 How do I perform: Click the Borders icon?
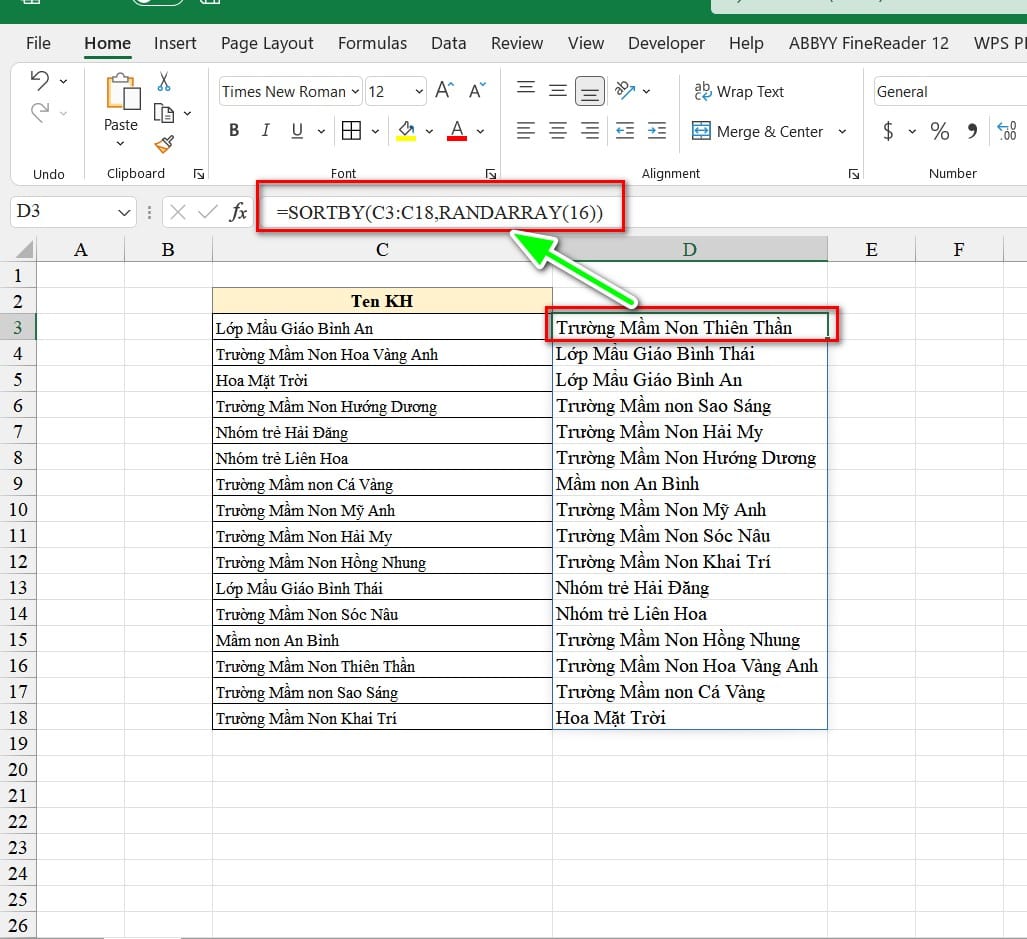tap(351, 131)
